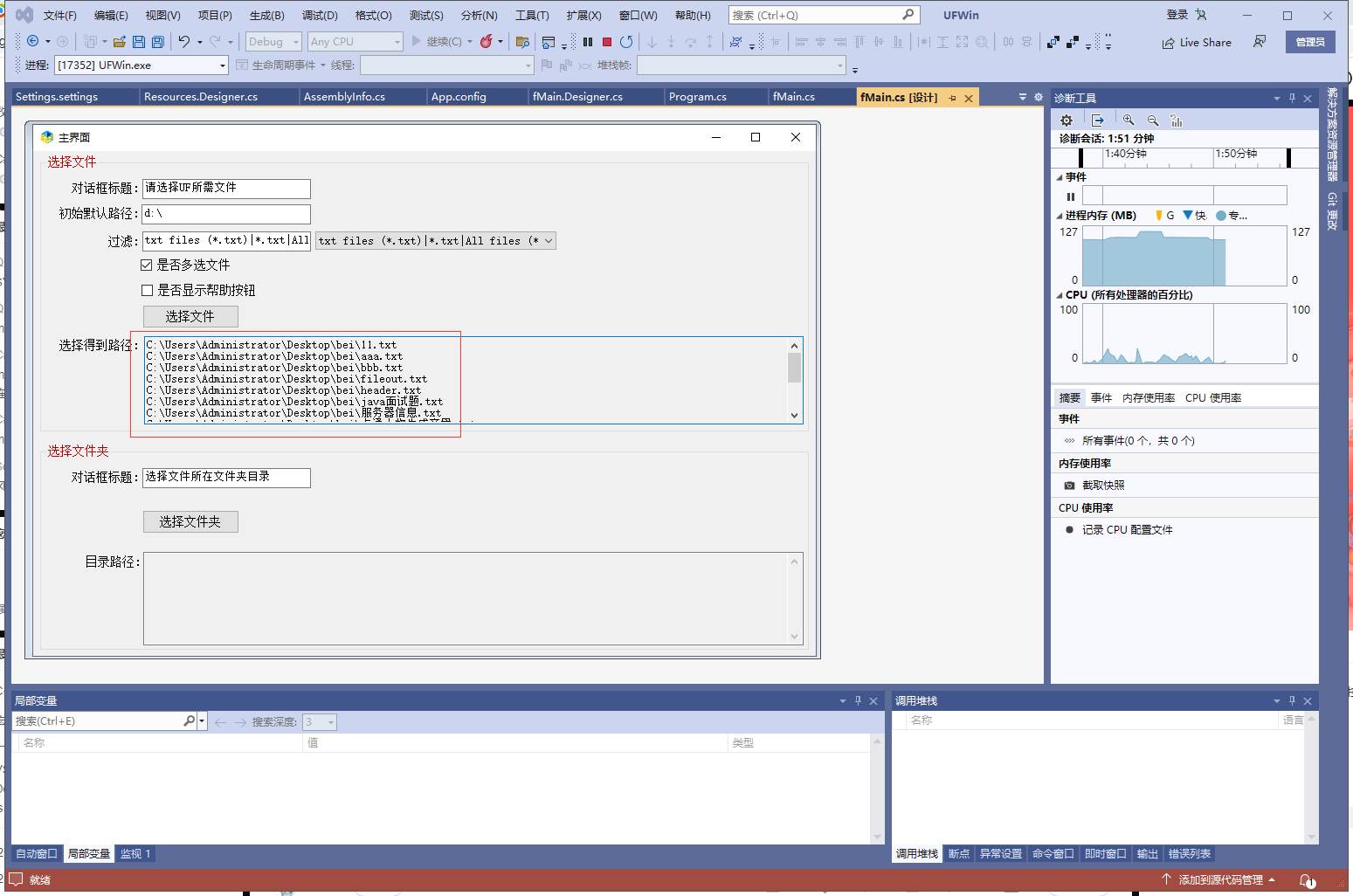
Task: Click the navigate backward arrow icon
Action: [33, 41]
